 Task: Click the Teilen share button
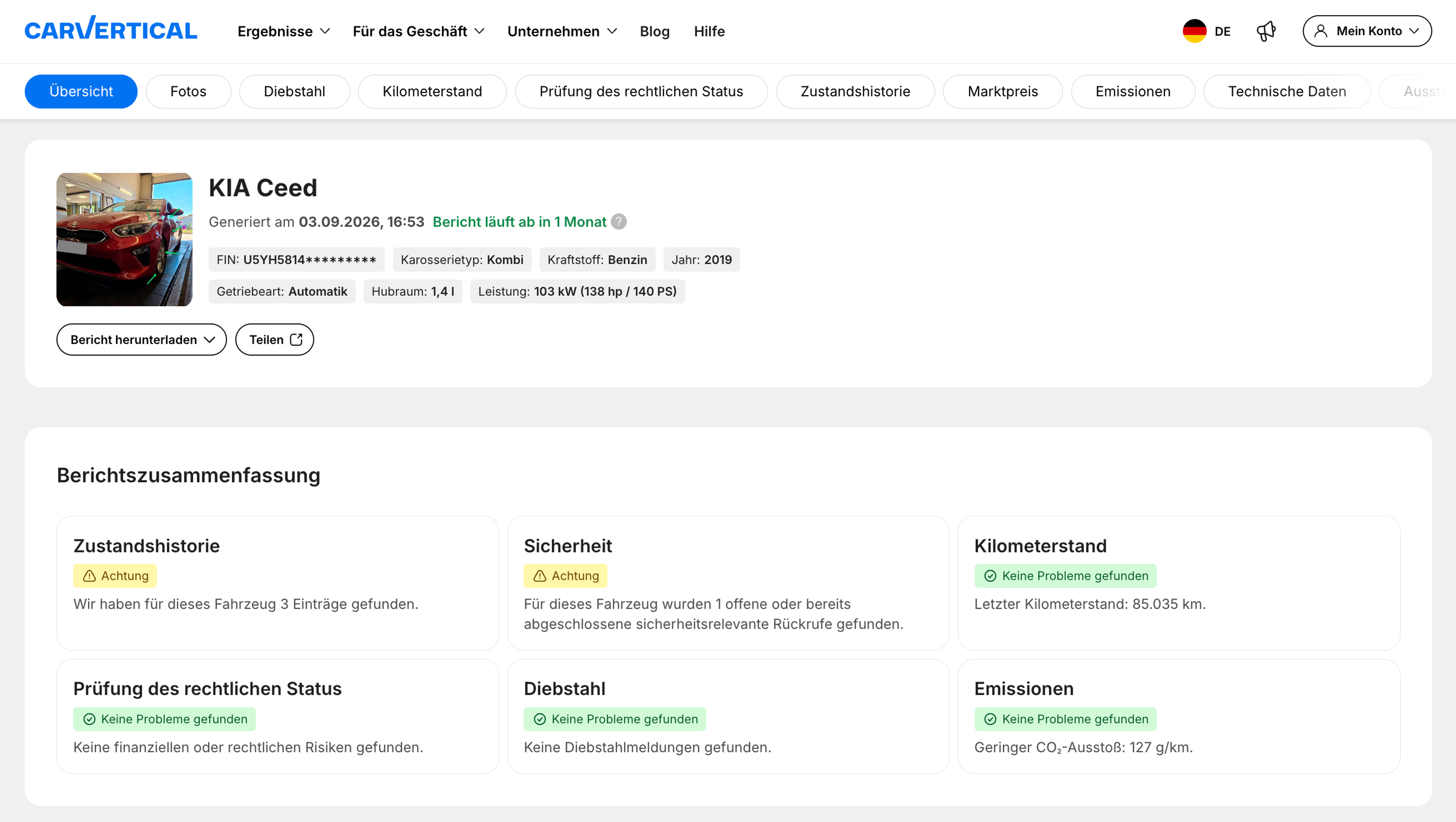[x=275, y=340]
